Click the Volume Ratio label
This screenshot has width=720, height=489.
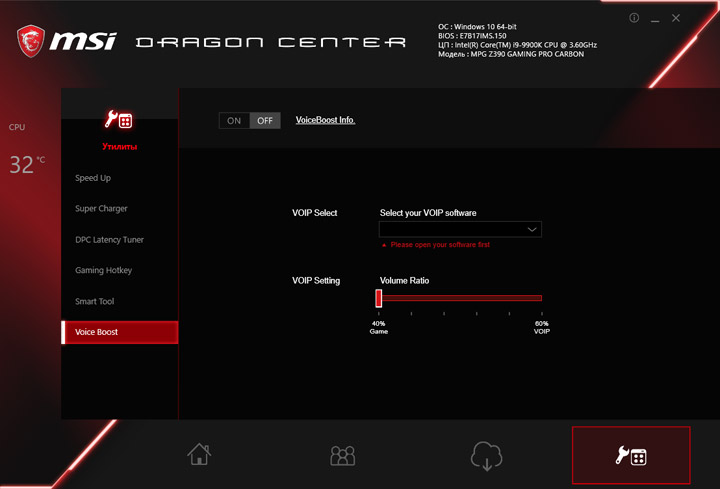[404, 281]
